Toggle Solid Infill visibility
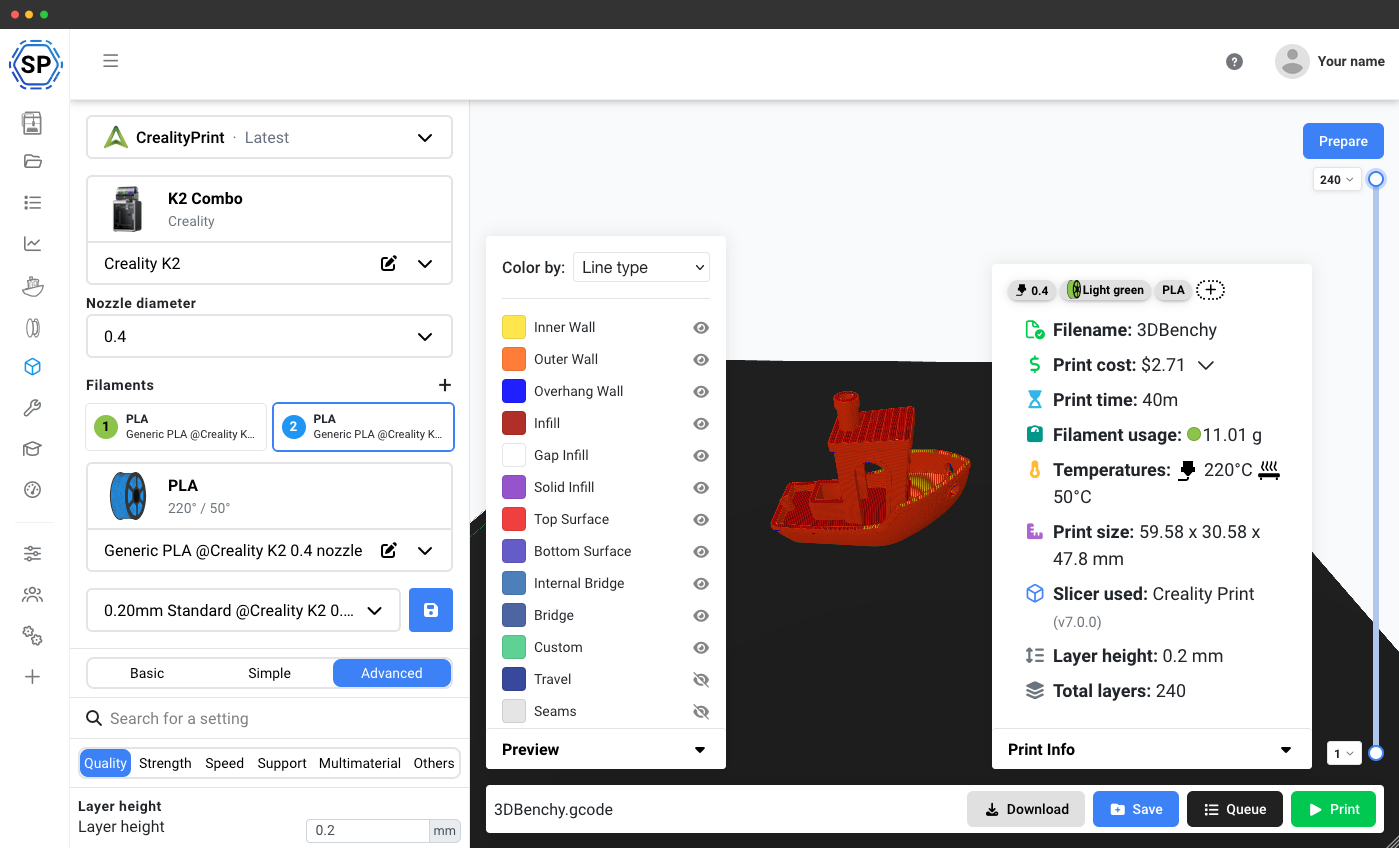Screen dimensions: 1399x848 [701, 487]
